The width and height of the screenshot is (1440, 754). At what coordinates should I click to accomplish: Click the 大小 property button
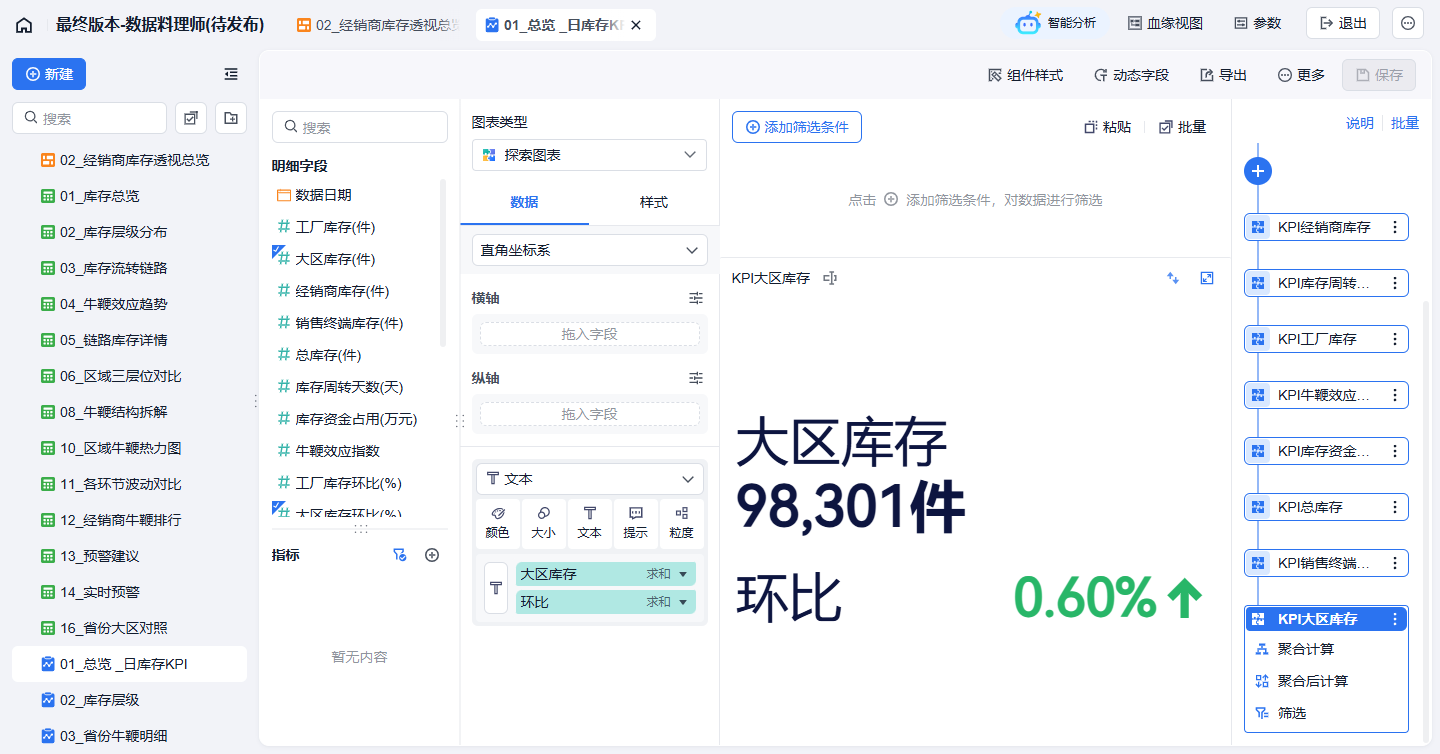(543, 524)
